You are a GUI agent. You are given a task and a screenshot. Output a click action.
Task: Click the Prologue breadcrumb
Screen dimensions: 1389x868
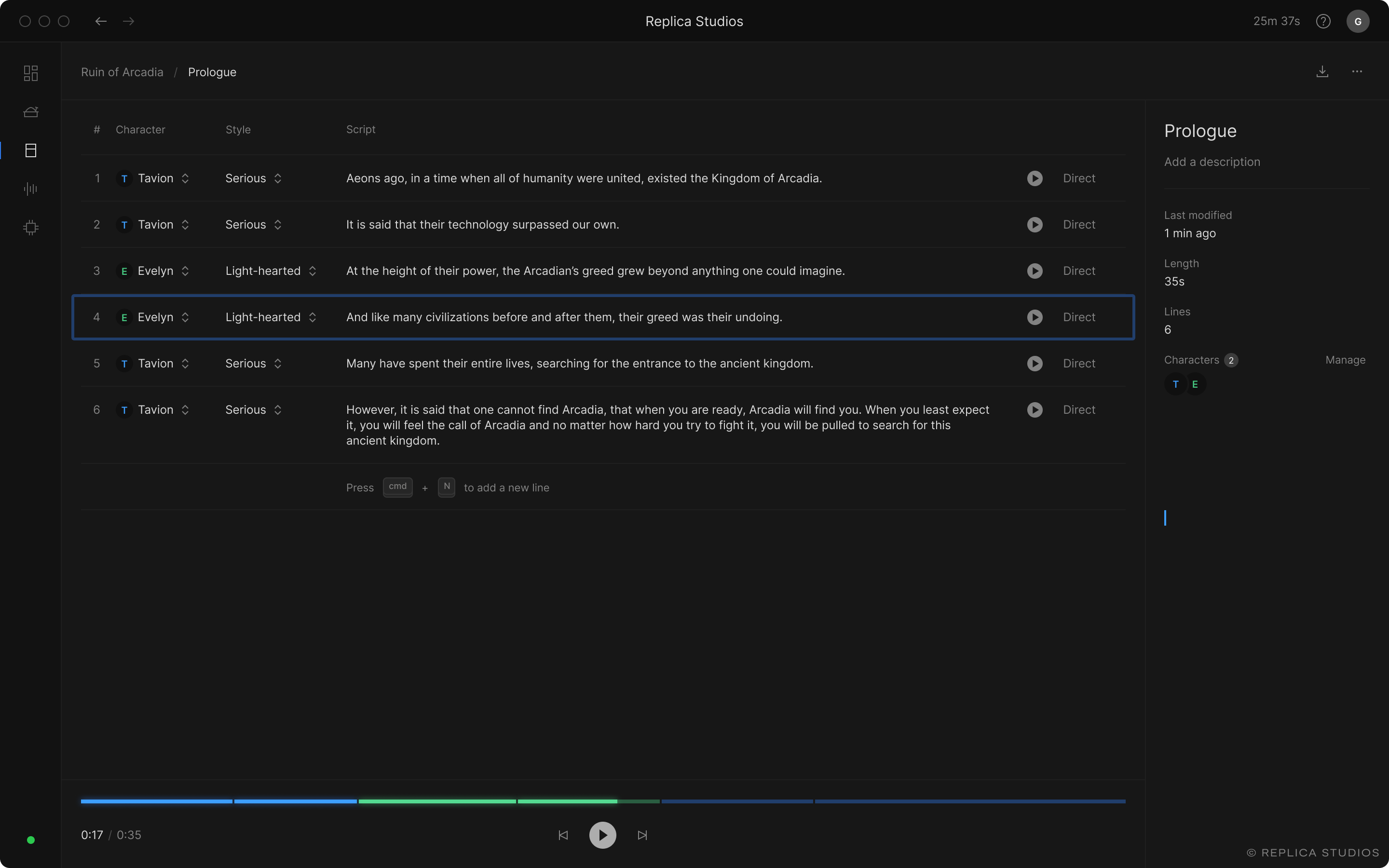pos(212,72)
